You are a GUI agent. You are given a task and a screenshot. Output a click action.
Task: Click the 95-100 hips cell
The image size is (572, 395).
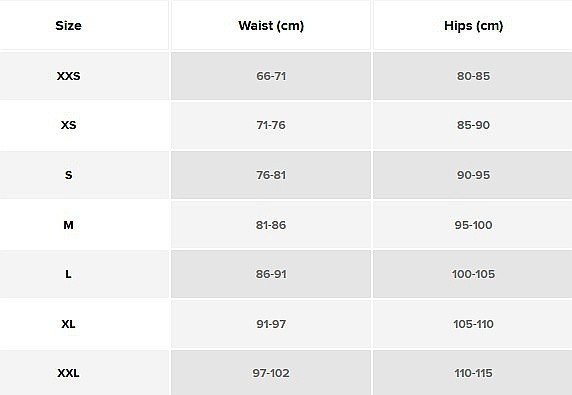[474, 225]
